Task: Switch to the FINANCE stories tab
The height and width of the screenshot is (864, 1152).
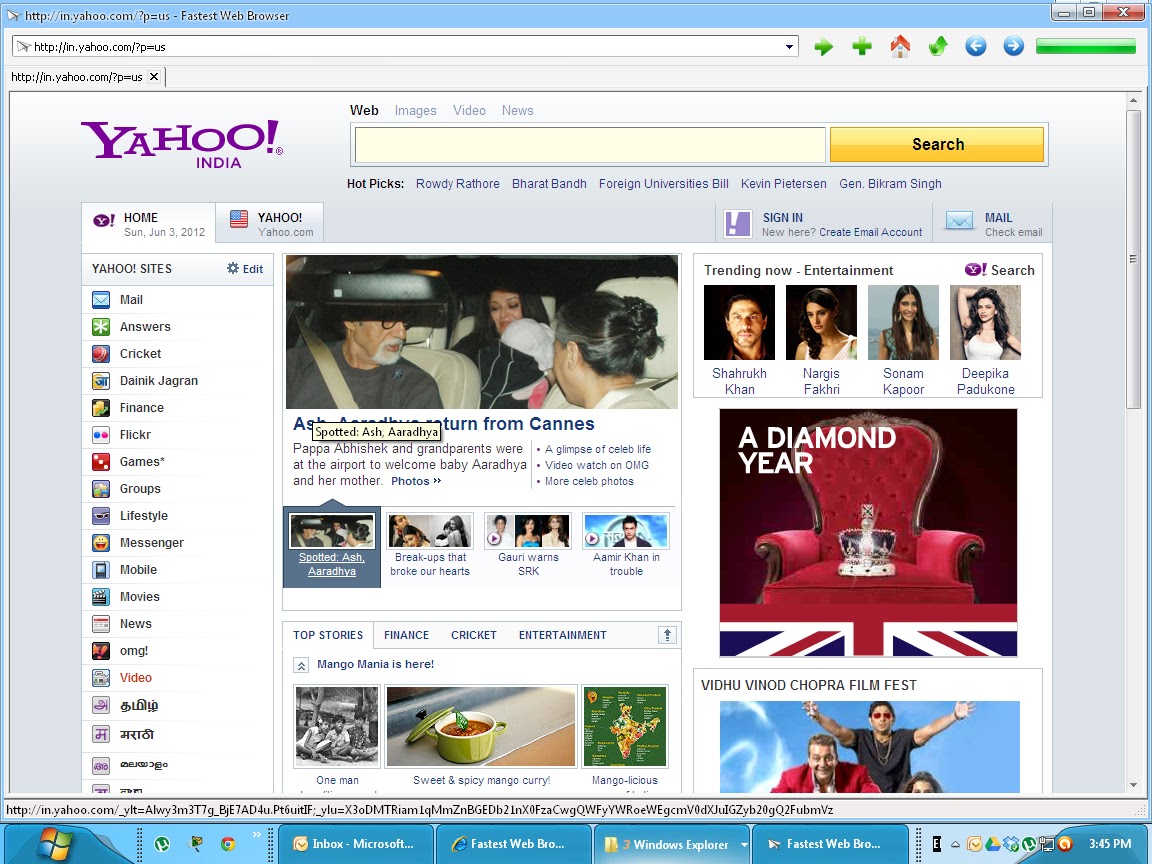Action: [406, 636]
